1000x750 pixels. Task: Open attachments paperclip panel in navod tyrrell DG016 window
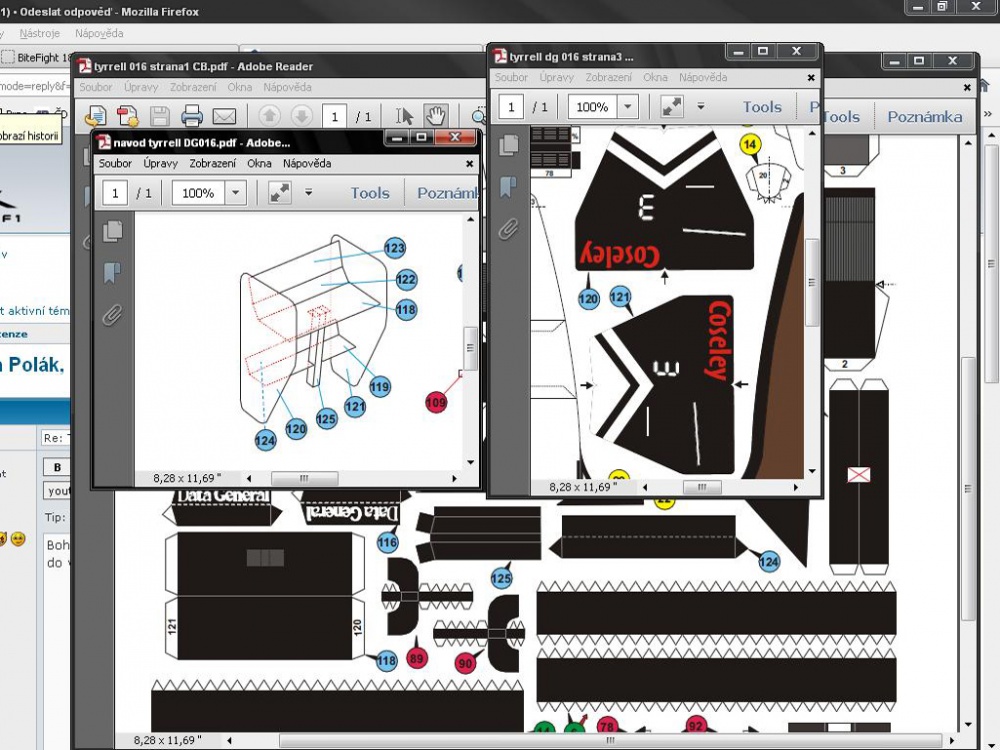(x=112, y=314)
